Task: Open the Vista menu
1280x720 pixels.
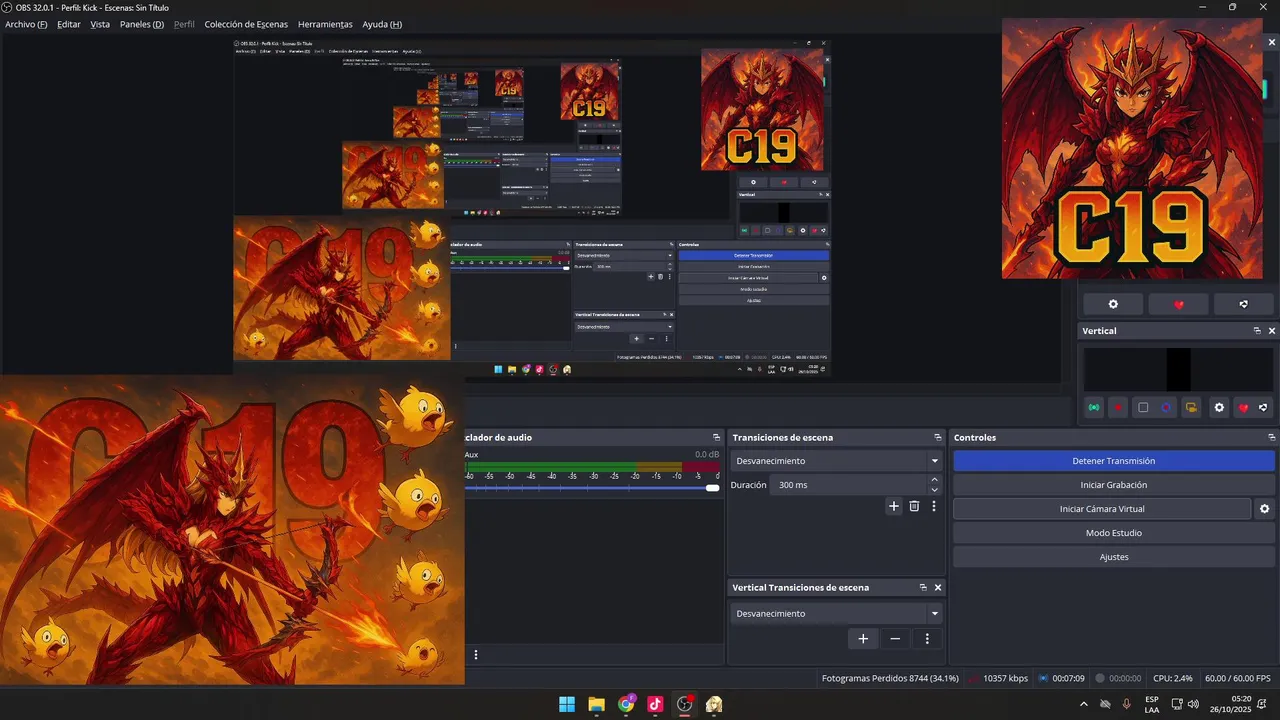Action: 100,24
